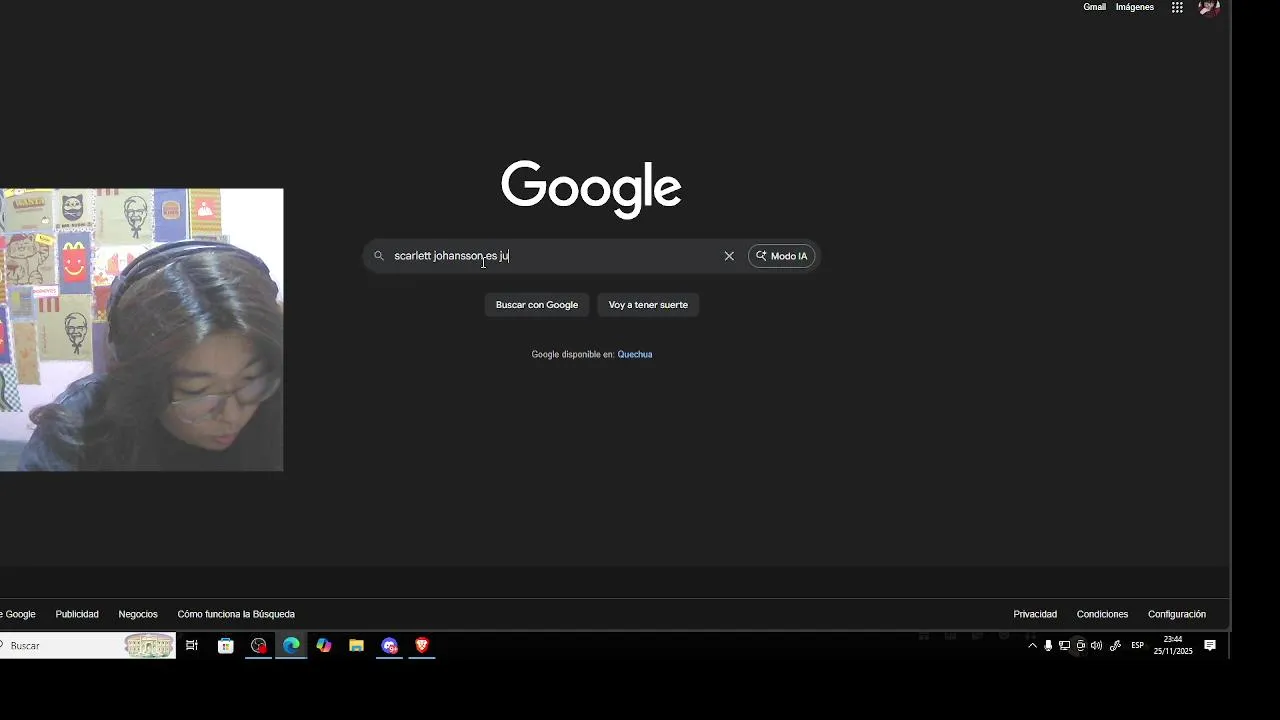Switch Google language to Quechua
1280x720 pixels.
click(635, 354)
